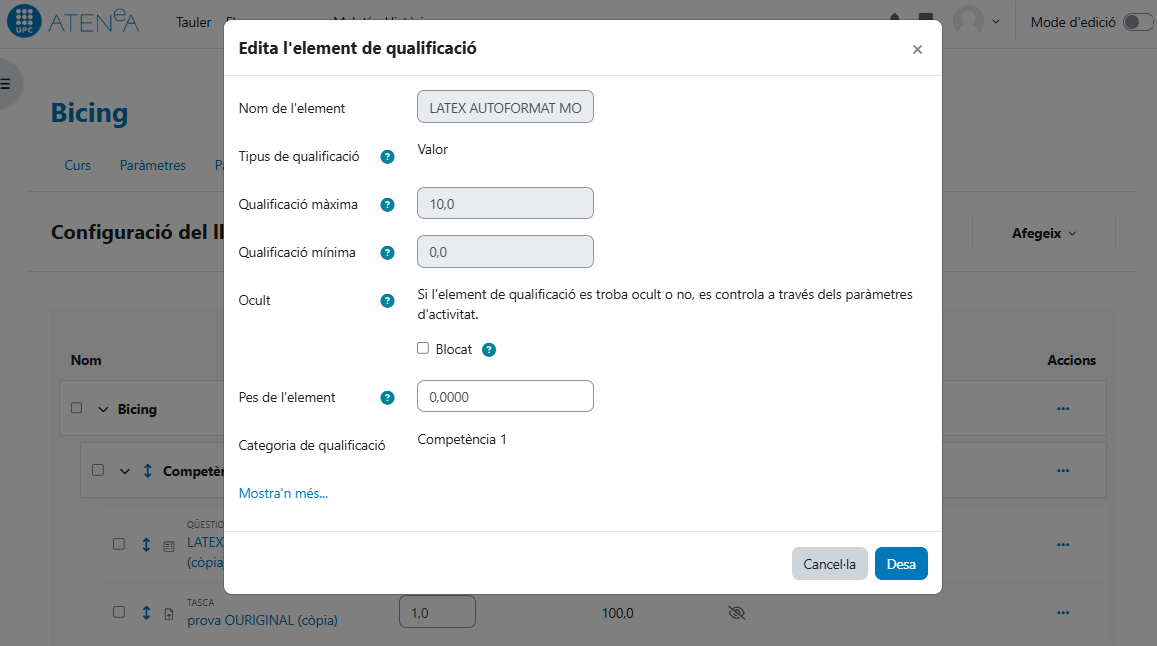
Task: Enable the Blocat checkbox
Action: 423,349
